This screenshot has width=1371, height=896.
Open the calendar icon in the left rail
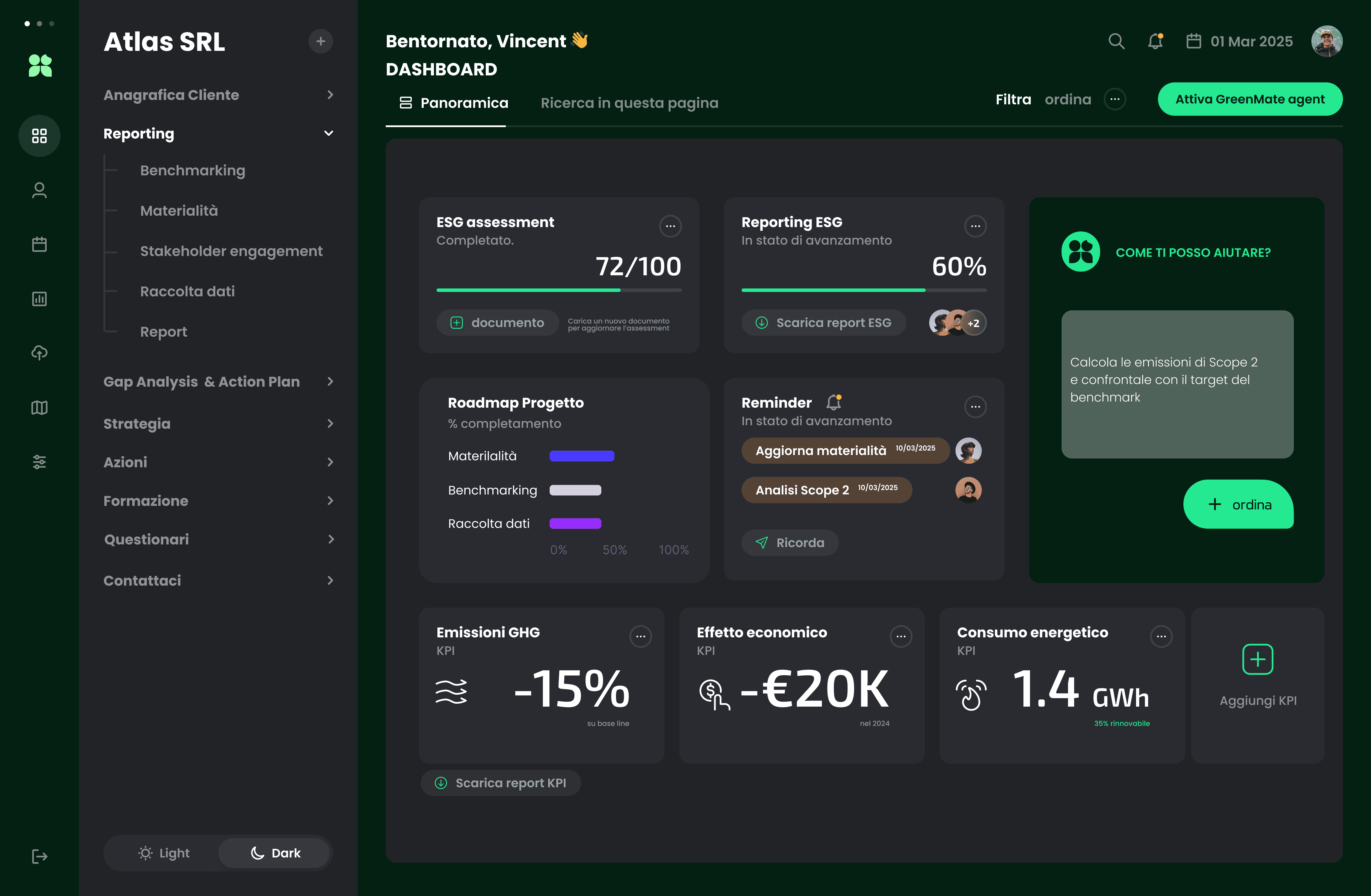(39, 244)
